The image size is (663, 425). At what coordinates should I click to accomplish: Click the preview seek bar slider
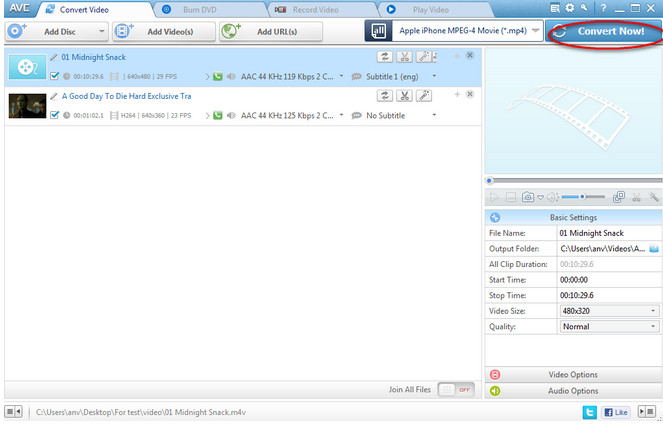pos(490,181)
